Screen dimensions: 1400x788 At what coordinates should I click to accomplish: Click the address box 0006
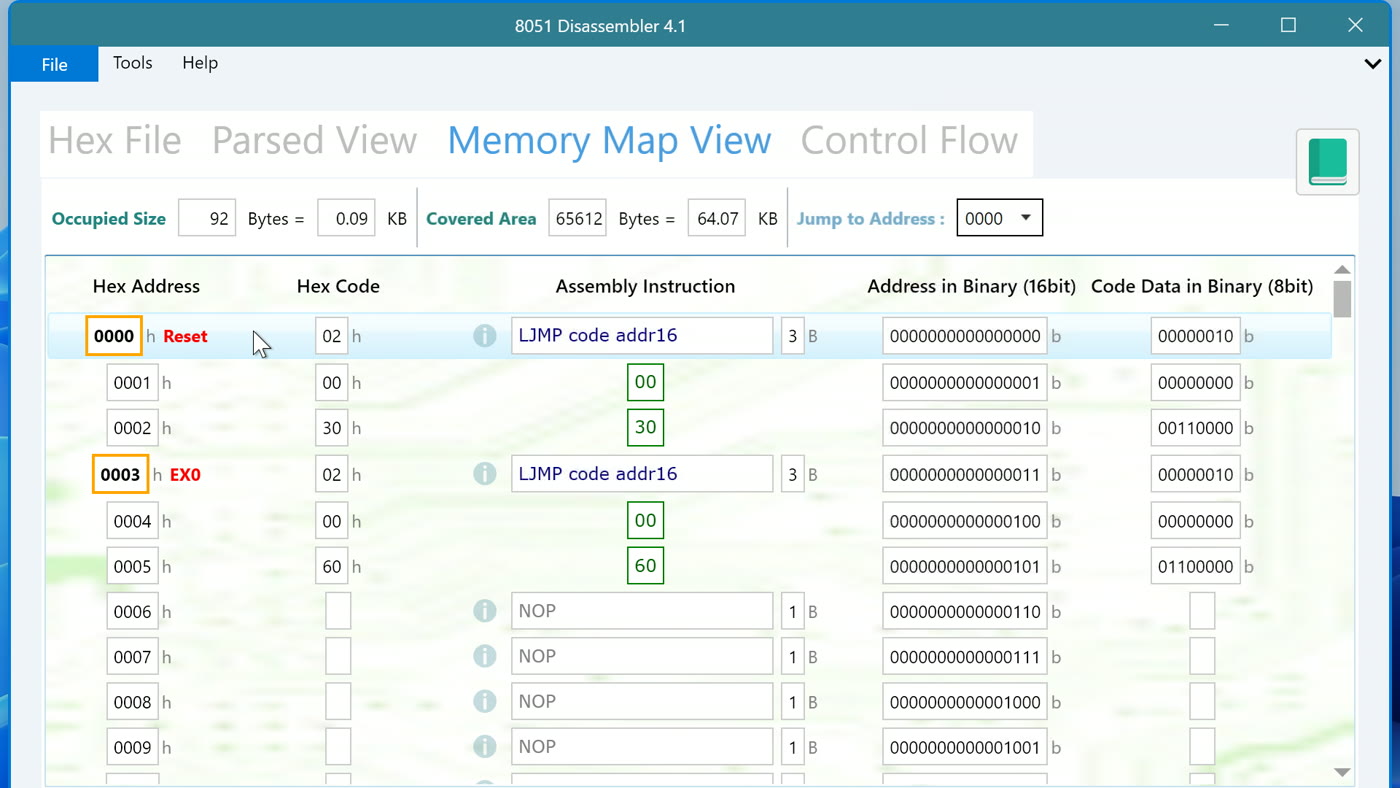(x=132, y=611)
